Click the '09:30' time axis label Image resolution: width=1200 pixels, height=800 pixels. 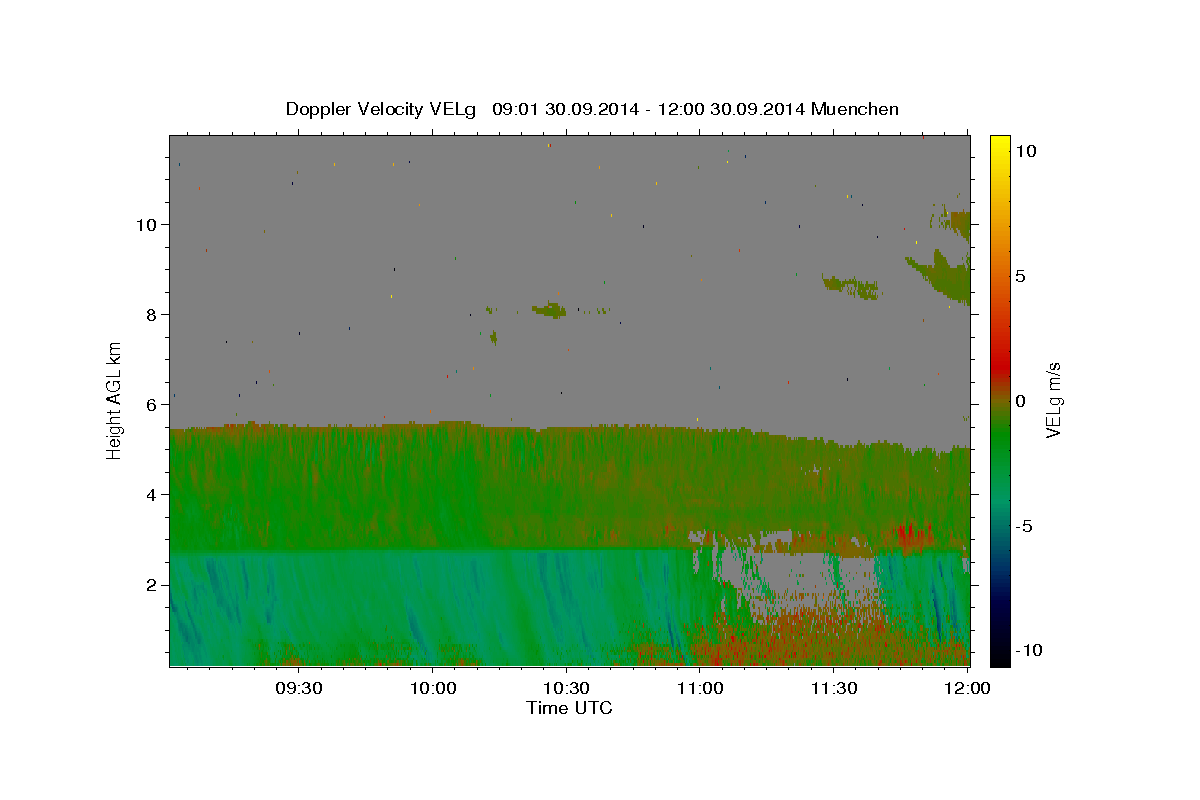pyautogui.click(x=299, y=688)
